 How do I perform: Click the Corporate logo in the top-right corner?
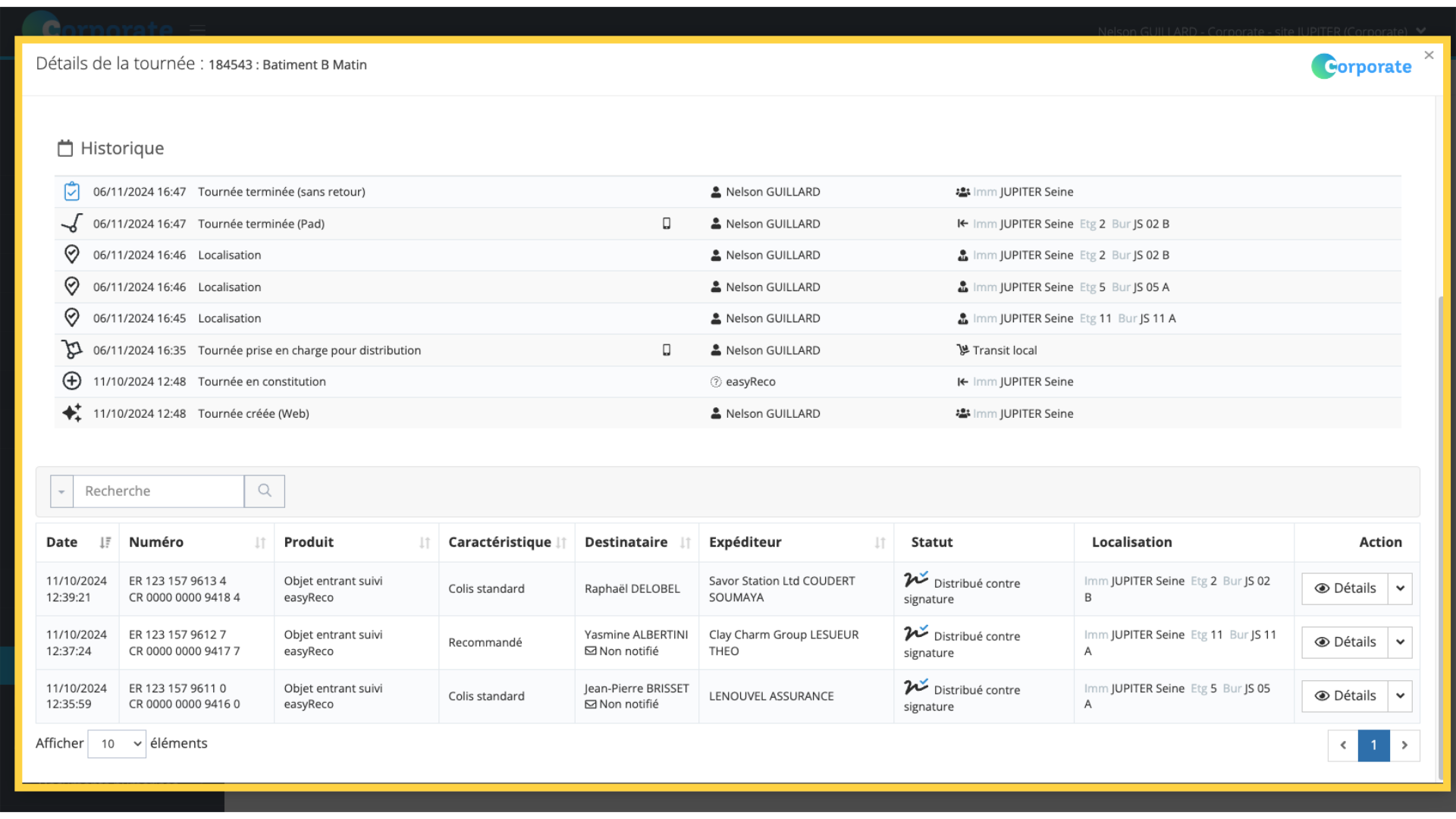(x=1362, y=66)
